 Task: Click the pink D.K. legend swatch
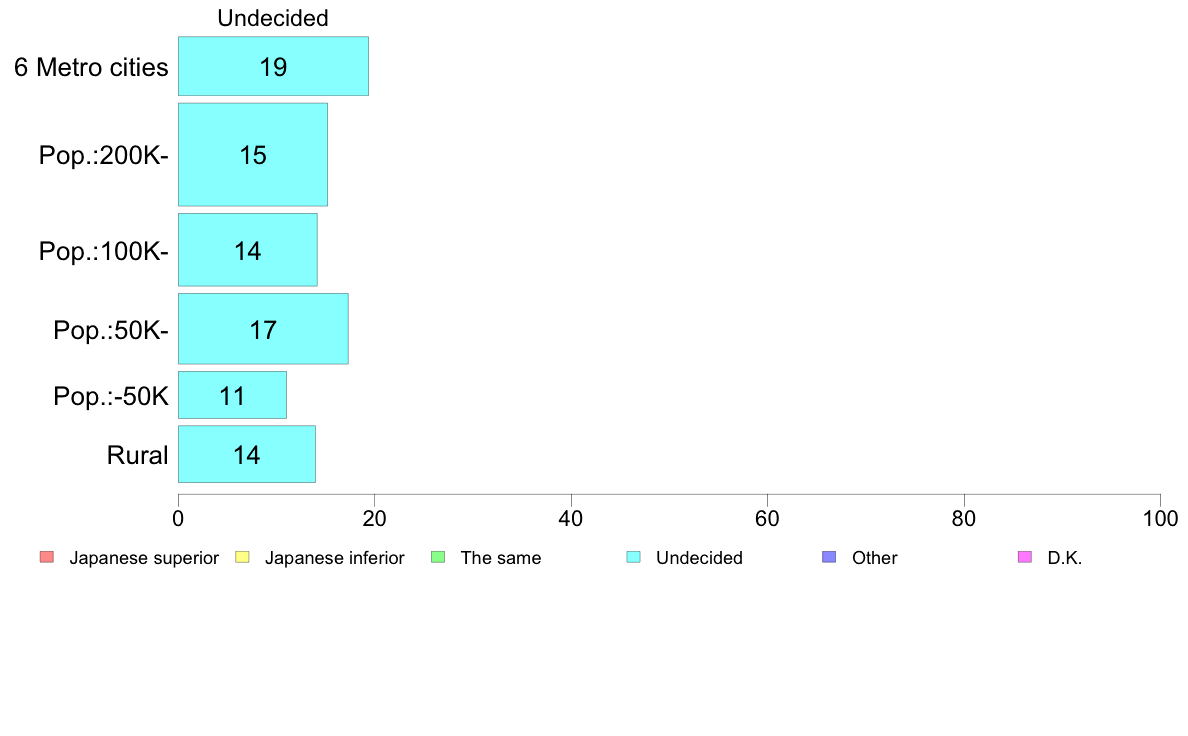1025,557
